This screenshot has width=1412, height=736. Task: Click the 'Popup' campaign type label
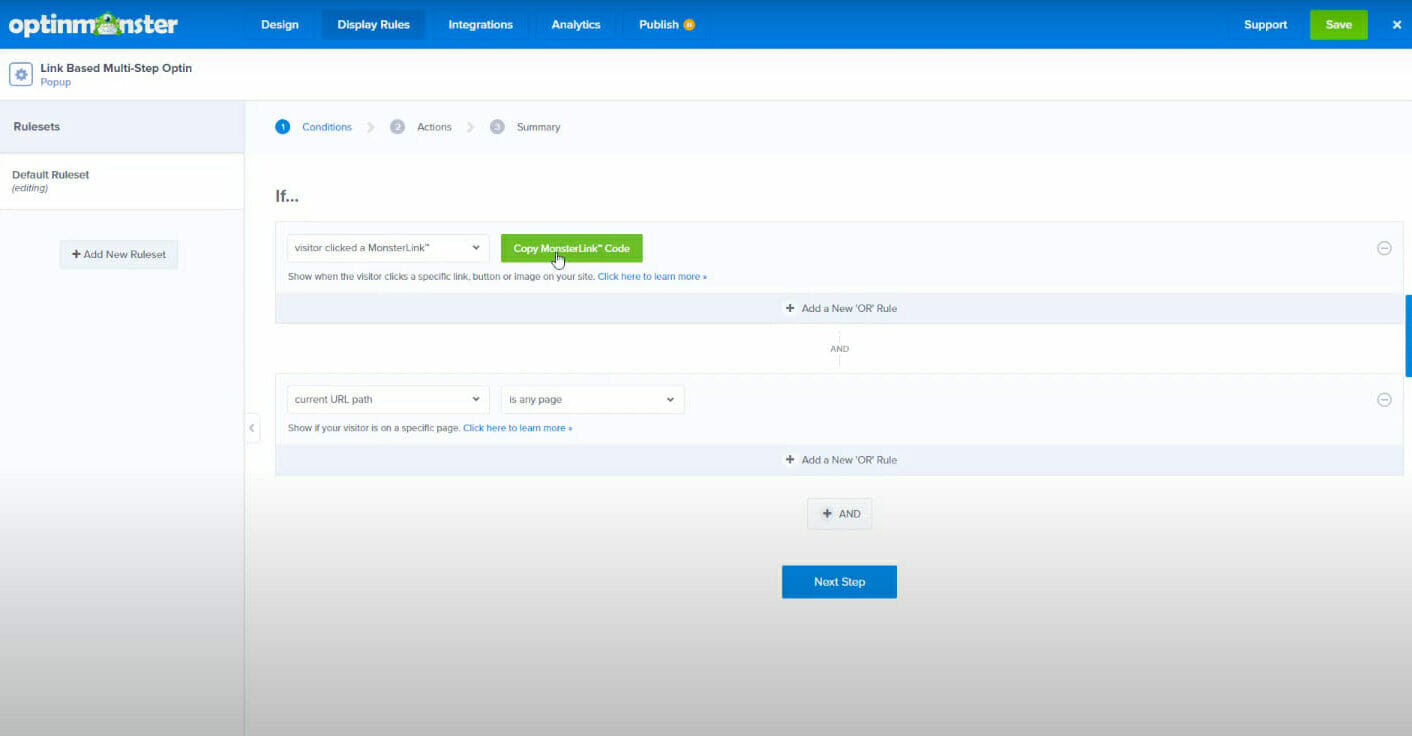(56, 82)
